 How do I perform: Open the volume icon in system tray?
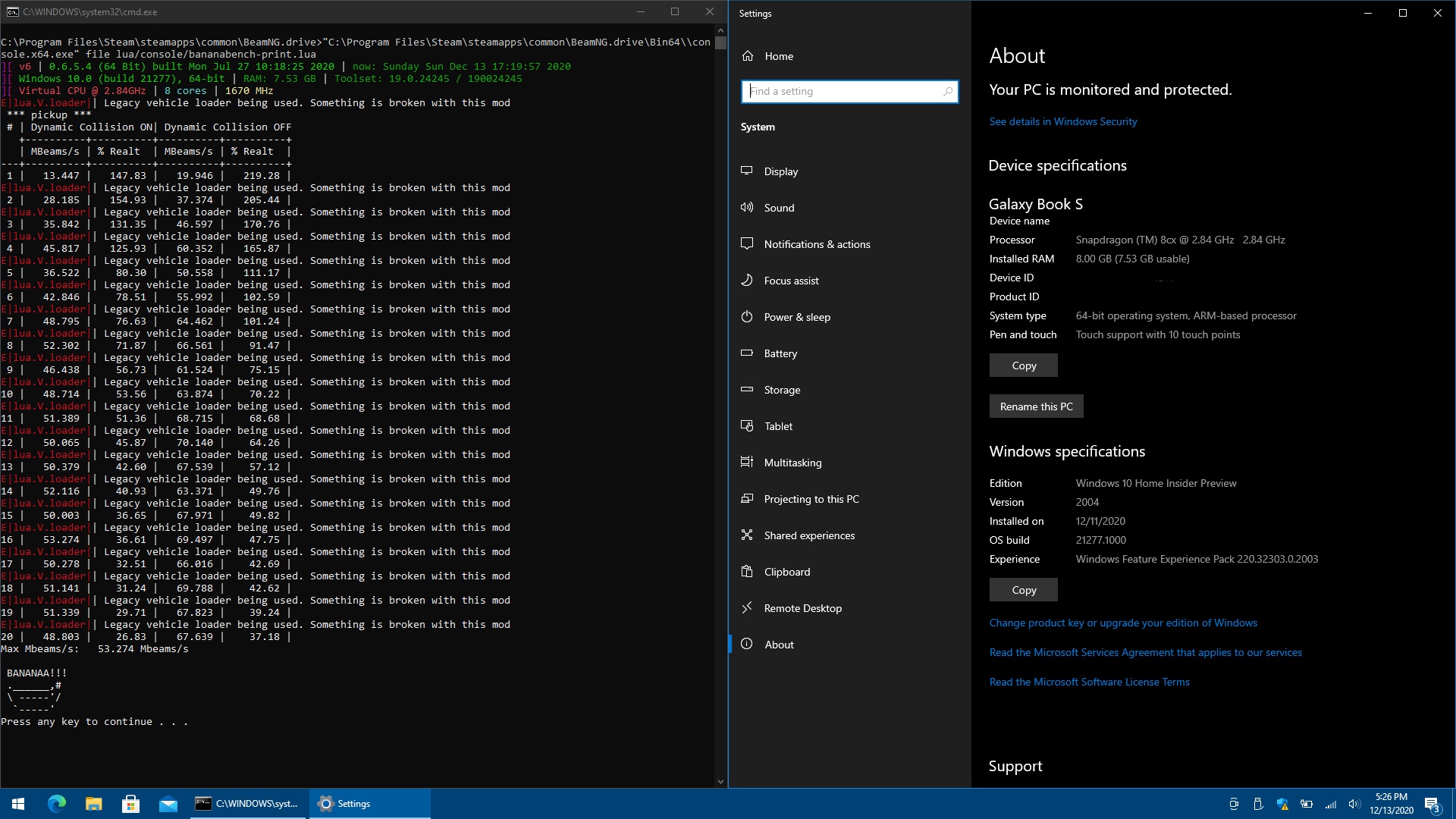(x=1354, y=804)
